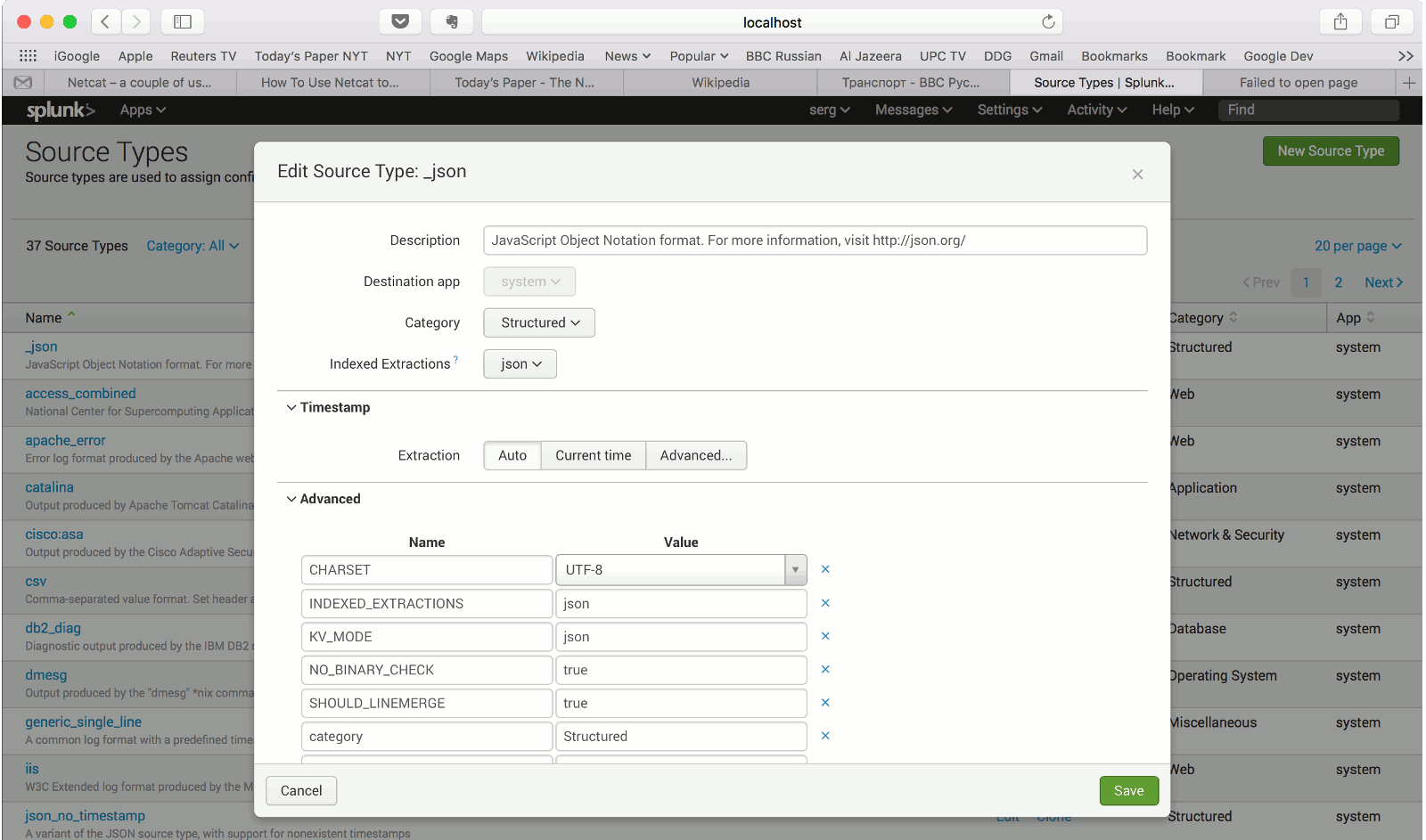The height and width of the screenshot is (840, 1426).
Task: Open the serg user menu
Action: 830,110
